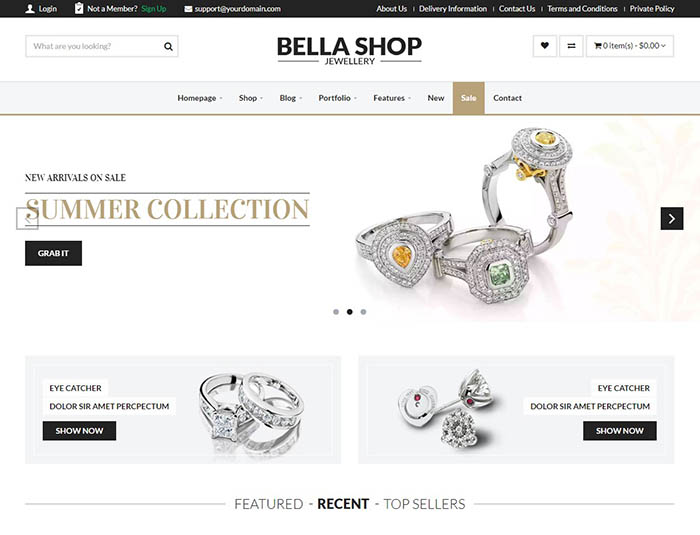Click the shopping cart icon
700x535 pixels.
[597, 46]
